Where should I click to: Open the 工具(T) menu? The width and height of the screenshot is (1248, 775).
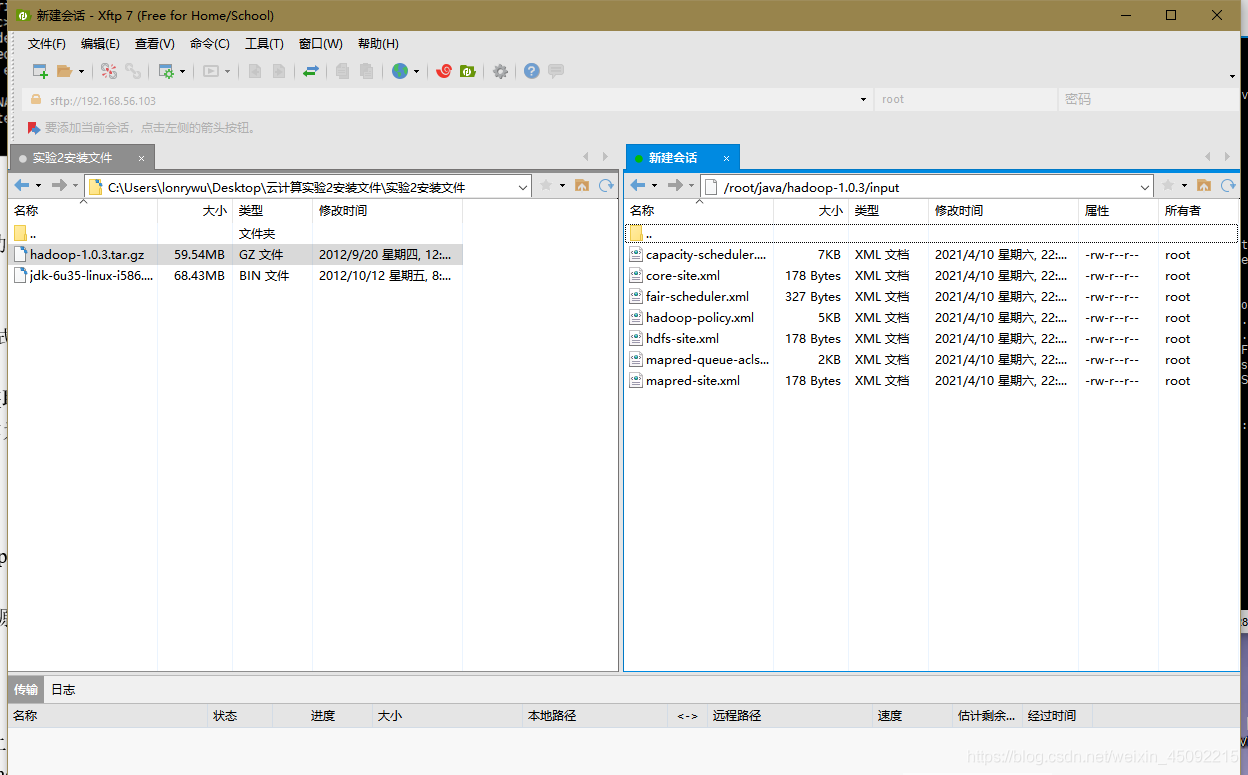pyautogui.click(x=264, y=44)
